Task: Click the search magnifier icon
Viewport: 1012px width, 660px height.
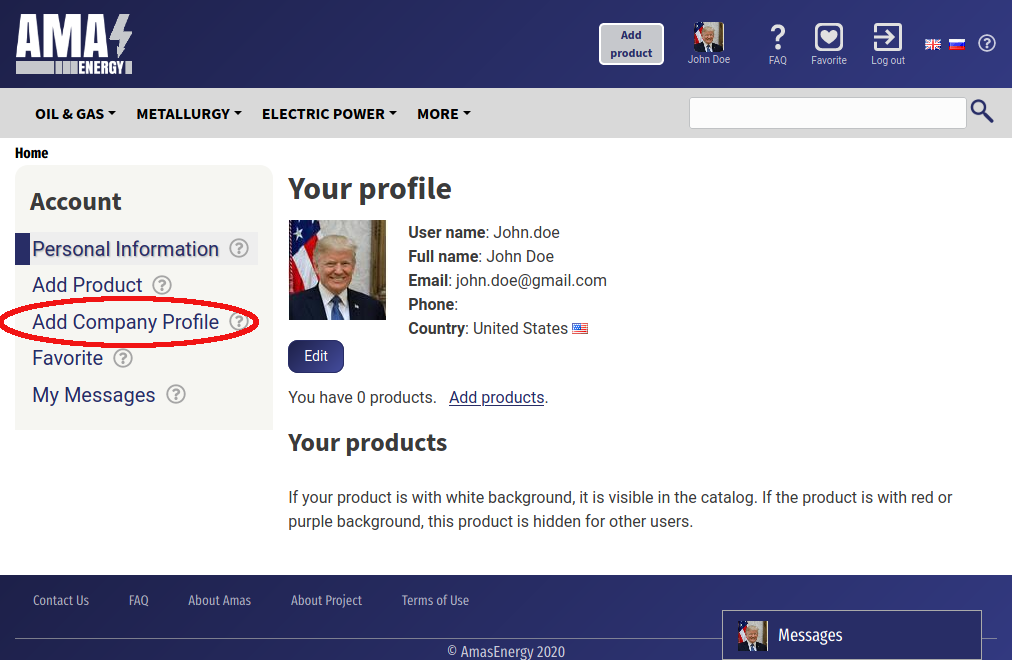Action: tap(982, 112)
